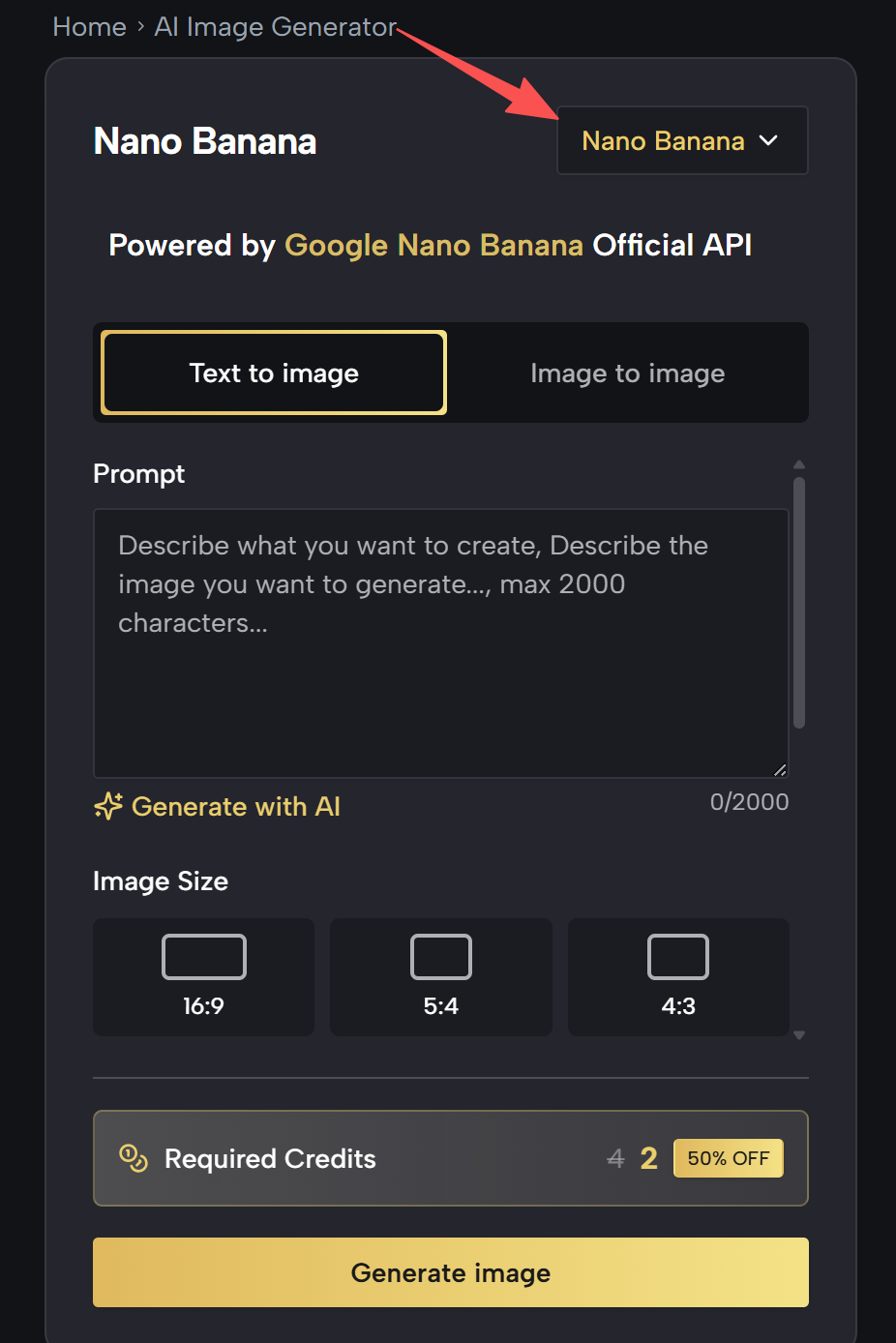Click the scroll up arrow near Prompt
This screenshot has width=896, height=1343.
pyautogui.click(x=799, y=465)
